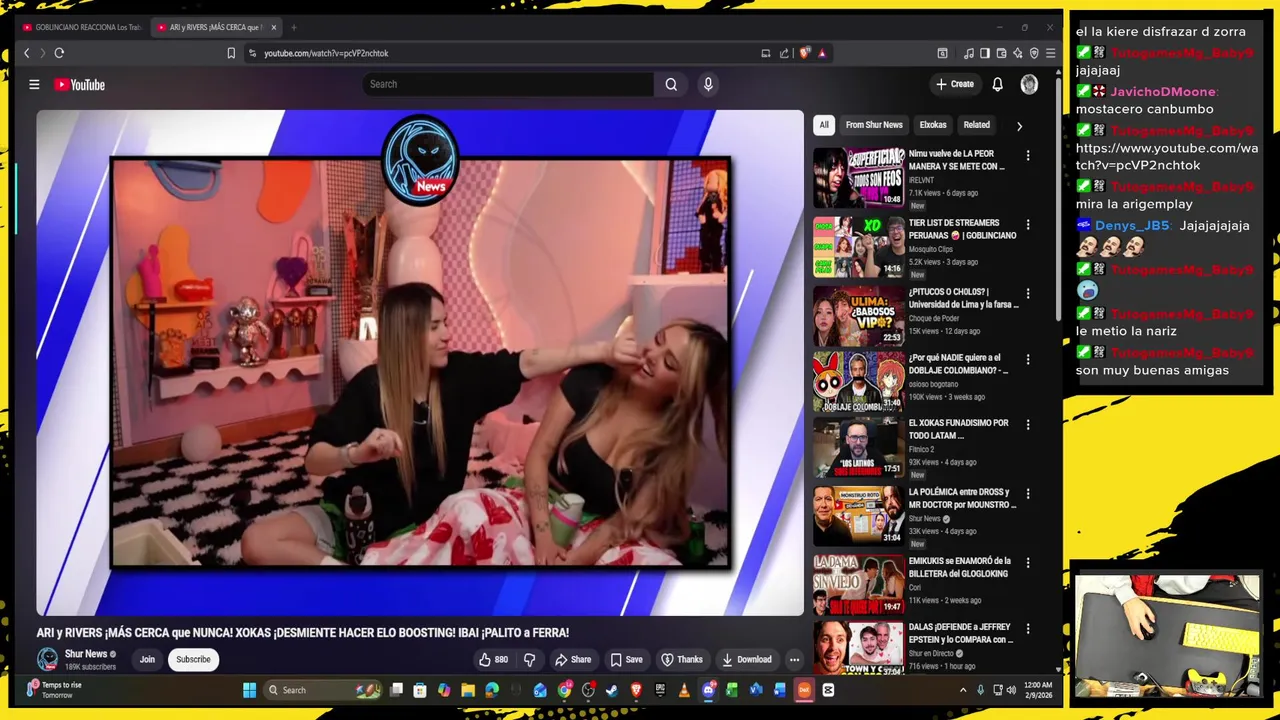Switch to GOBLINCIANO REACCIONA browser tab
This screenshot has width=1280, height=720.
click(82, 27)
